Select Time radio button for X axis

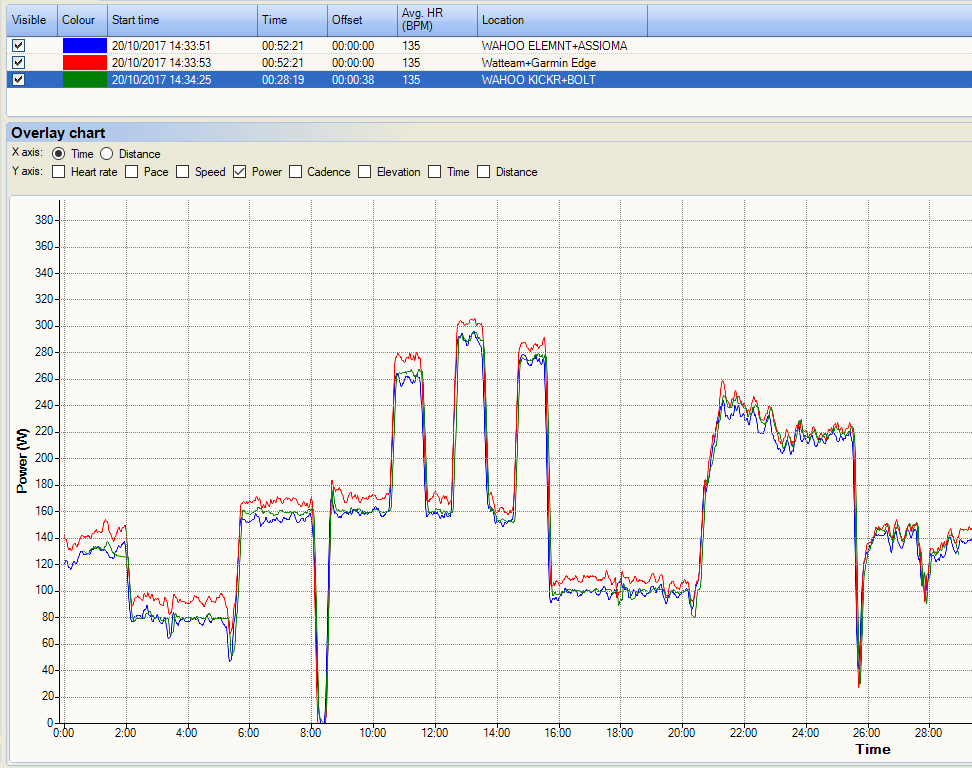(58, 154)
